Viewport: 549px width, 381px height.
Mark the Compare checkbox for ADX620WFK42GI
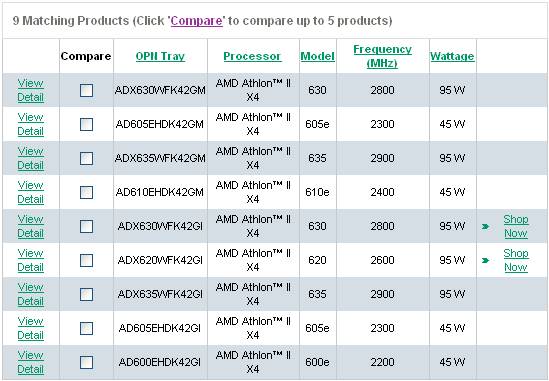(x=86, y=260)
